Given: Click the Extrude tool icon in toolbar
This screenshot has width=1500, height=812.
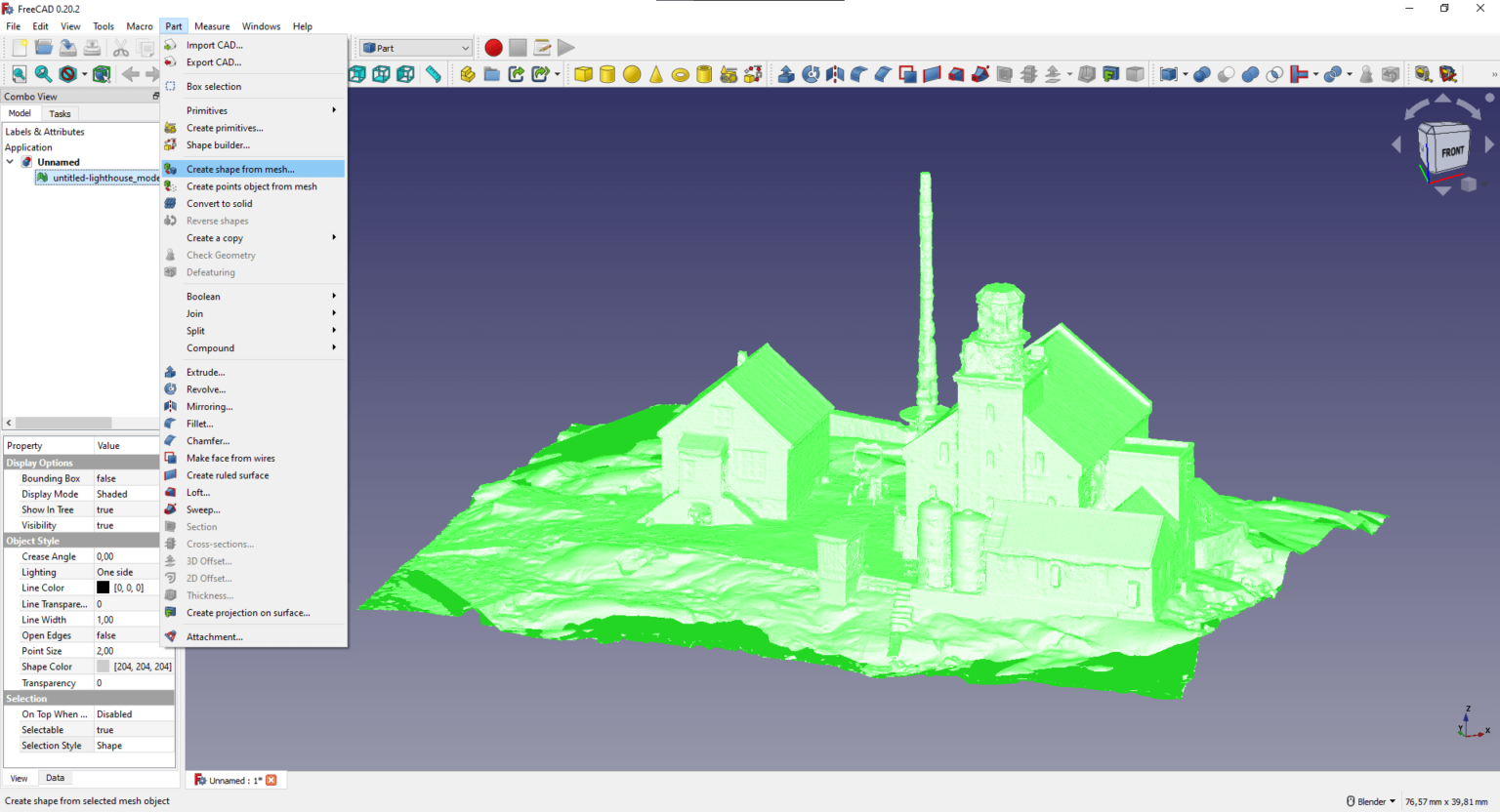Looking at the screenshot, I should 786,74.
